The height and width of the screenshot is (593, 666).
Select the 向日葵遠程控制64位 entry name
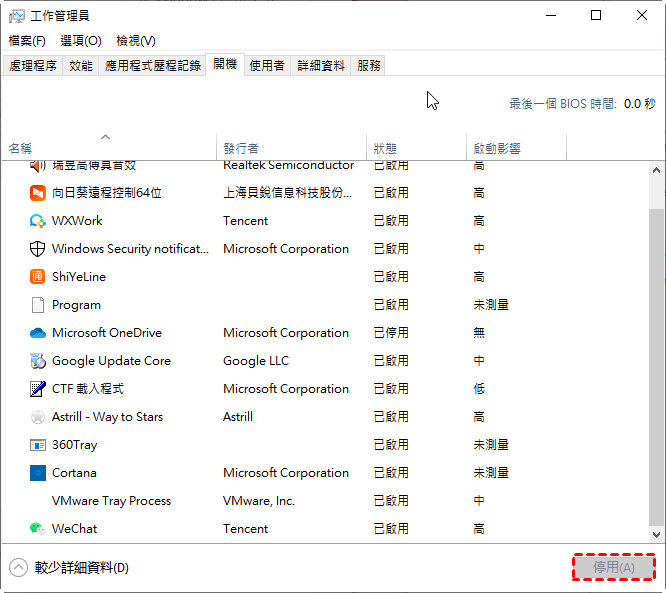(x=107, y=193)
